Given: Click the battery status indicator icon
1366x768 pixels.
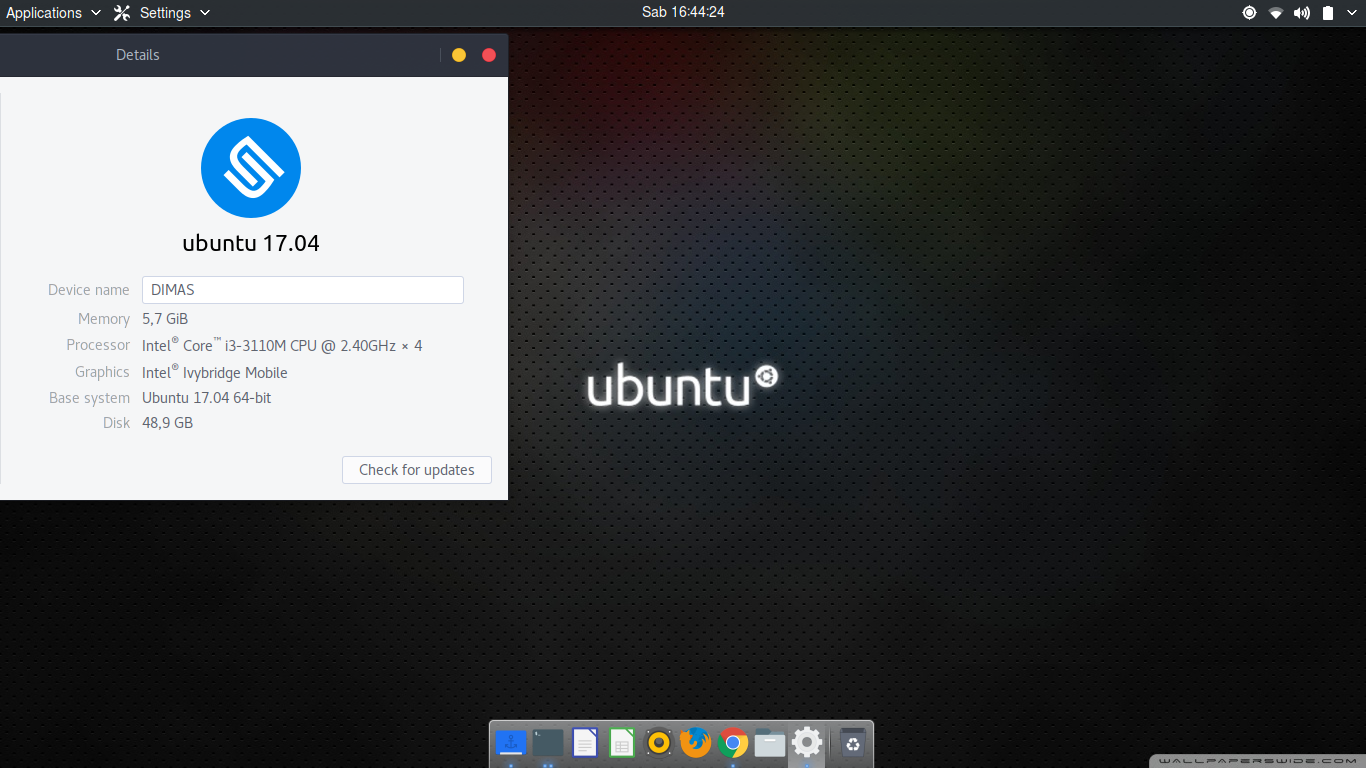Looking at the screenshot, I should coord(1328,13).
